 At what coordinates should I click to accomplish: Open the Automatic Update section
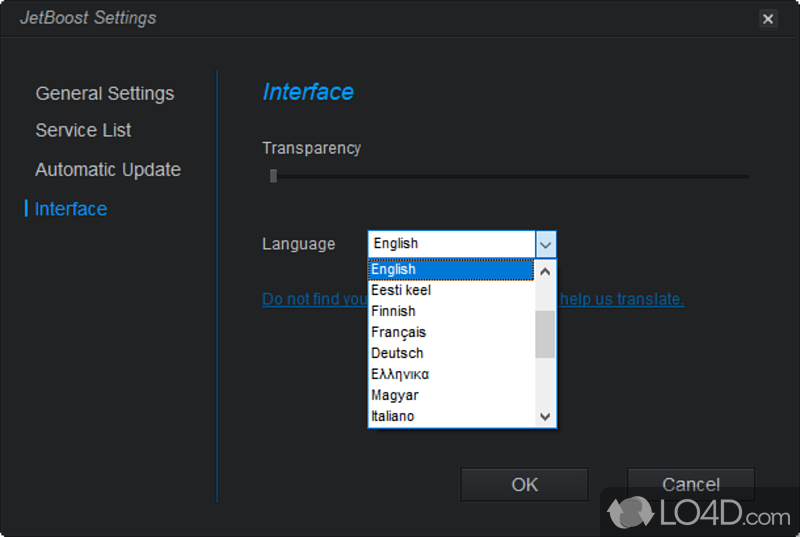[x=108, y=169]
